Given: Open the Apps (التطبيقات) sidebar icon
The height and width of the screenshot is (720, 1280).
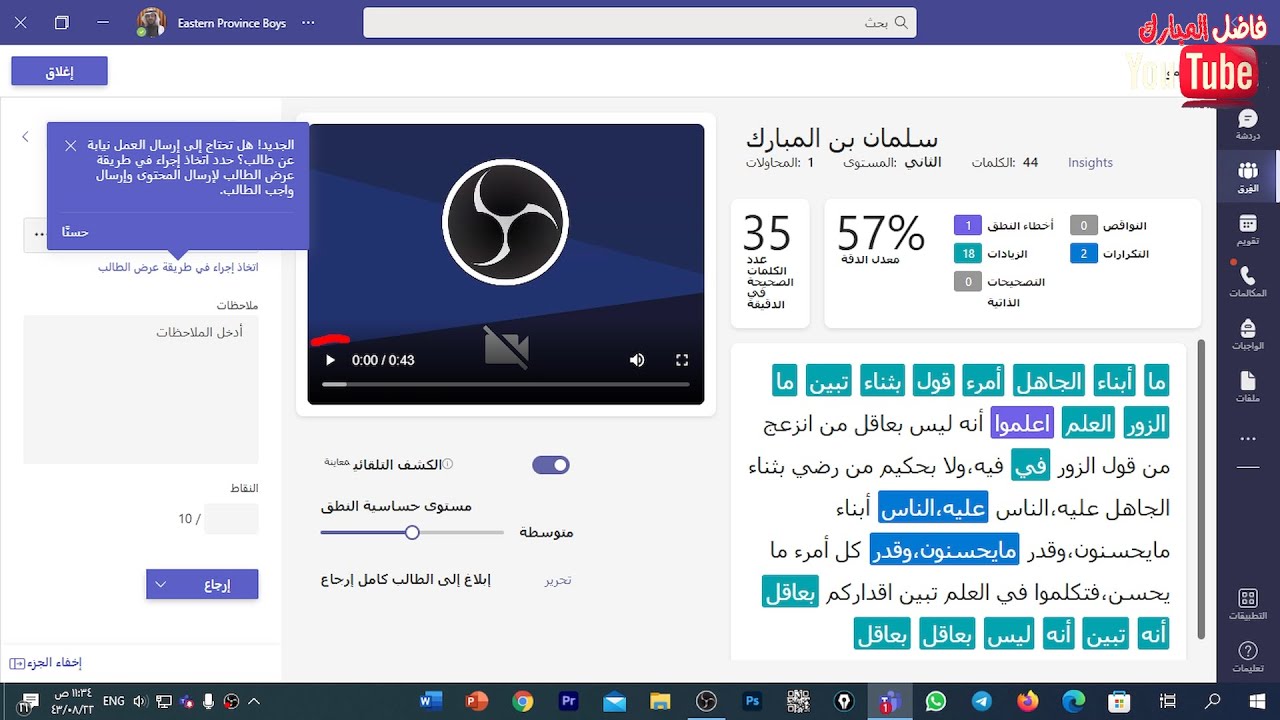Looking at the screenshot, I should [x=1247, y=604].
